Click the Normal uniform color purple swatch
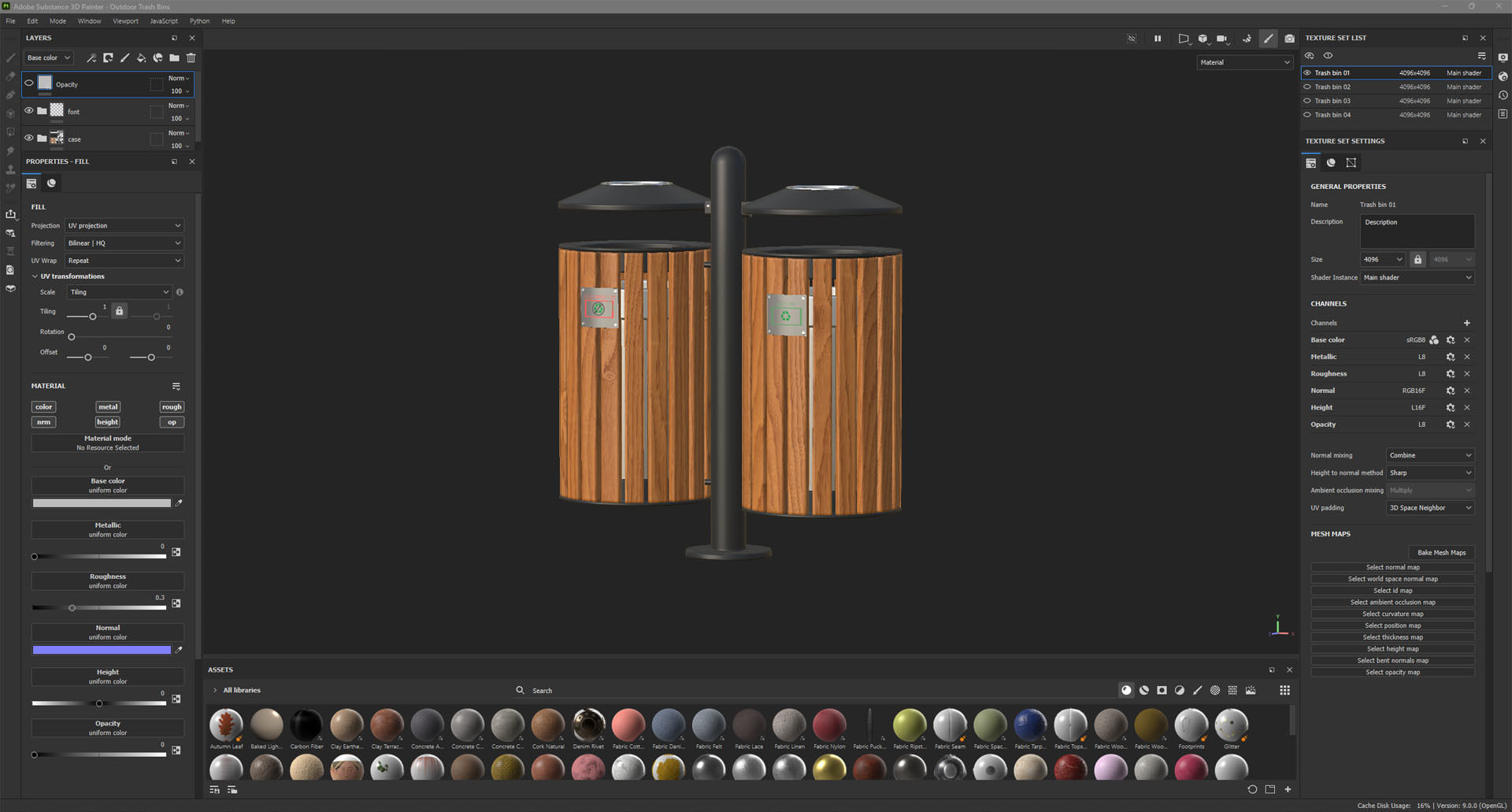Viewport: 1512px width, 812px height. [102, 650]
